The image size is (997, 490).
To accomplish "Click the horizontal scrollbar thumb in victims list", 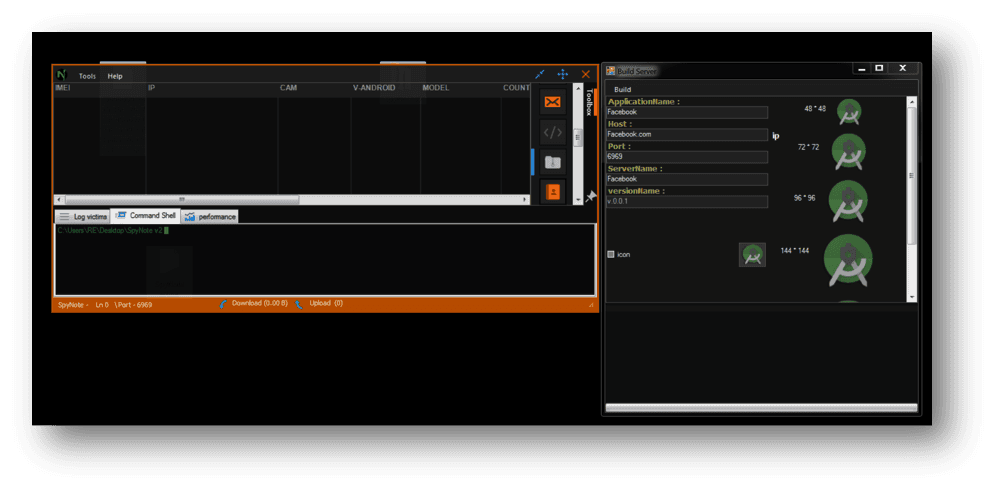I will coord(182,200).
